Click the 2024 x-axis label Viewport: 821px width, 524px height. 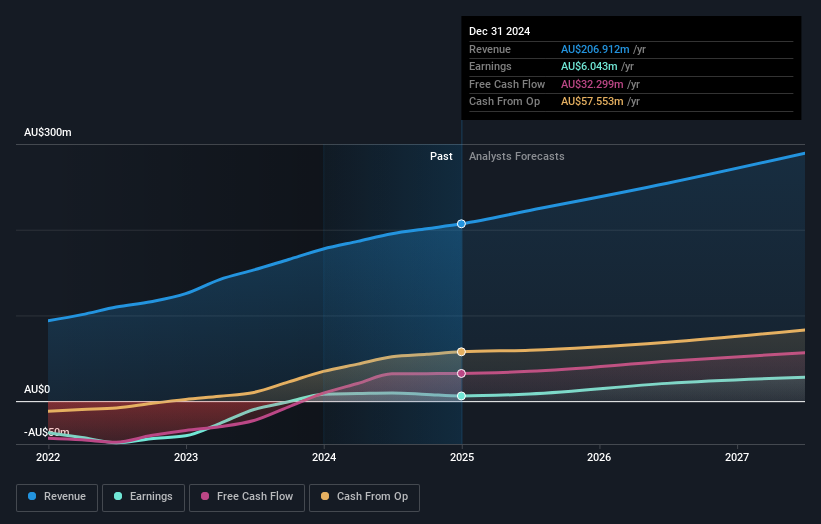click(324, 457)
